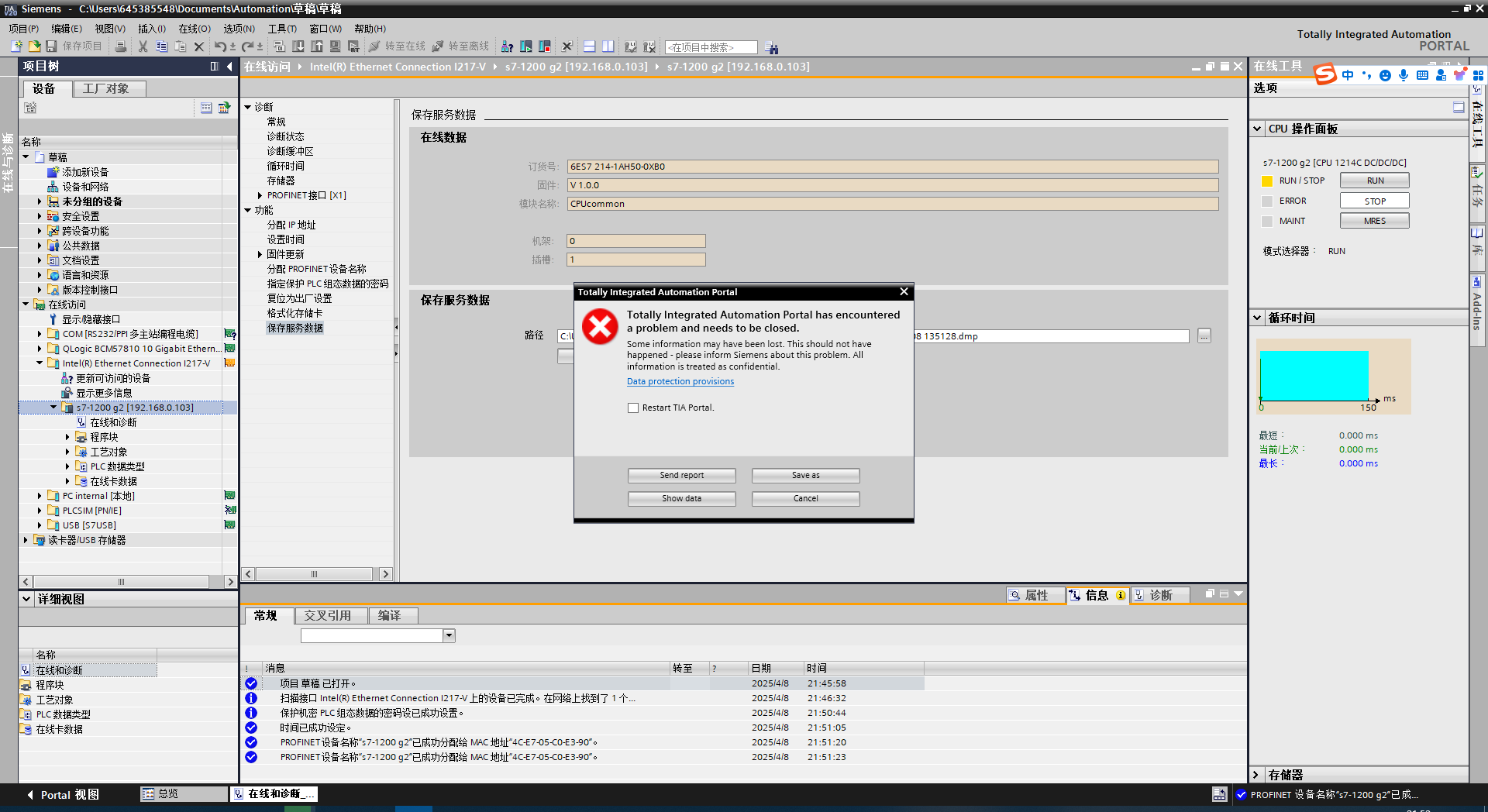Click the Upload from device icon
This screenshot has width=1488, height=812.
[x=317, y=46]
